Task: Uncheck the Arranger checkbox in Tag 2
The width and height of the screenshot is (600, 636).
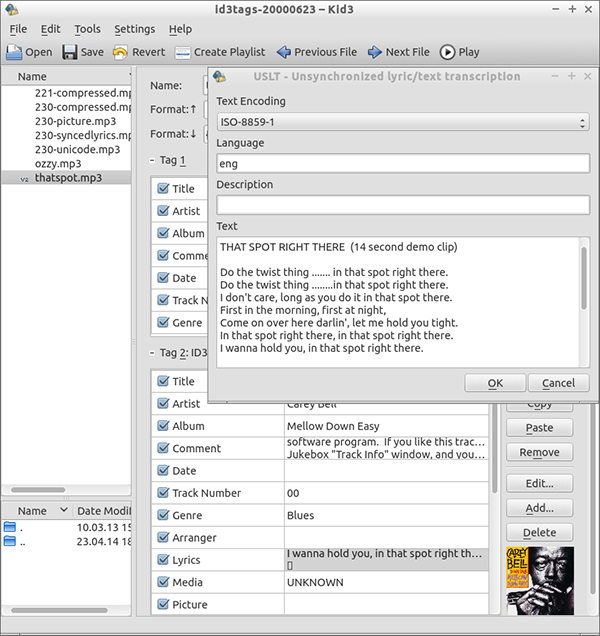Action: click(163, 537)
